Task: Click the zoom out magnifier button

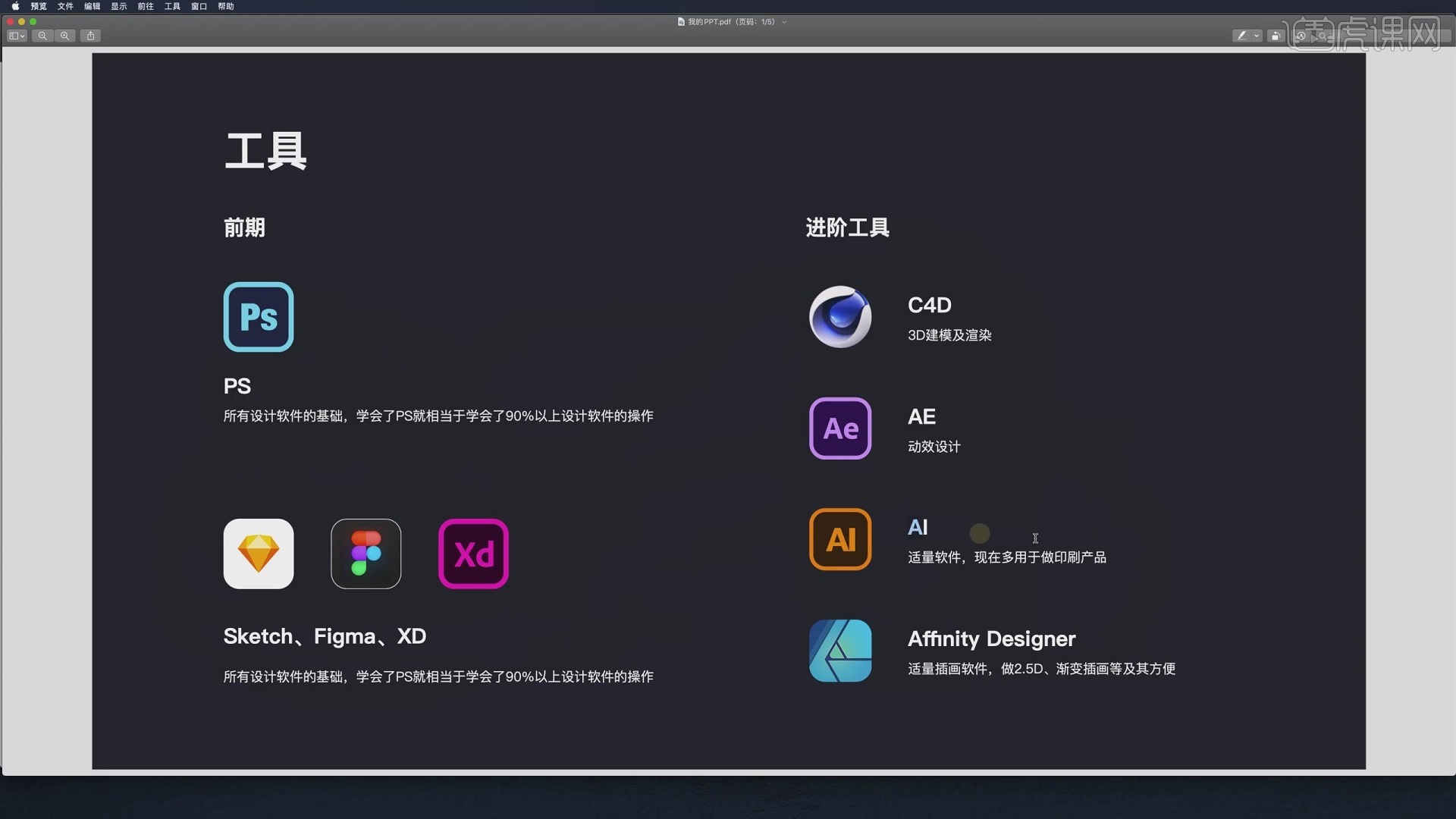Action: [42, 36]
